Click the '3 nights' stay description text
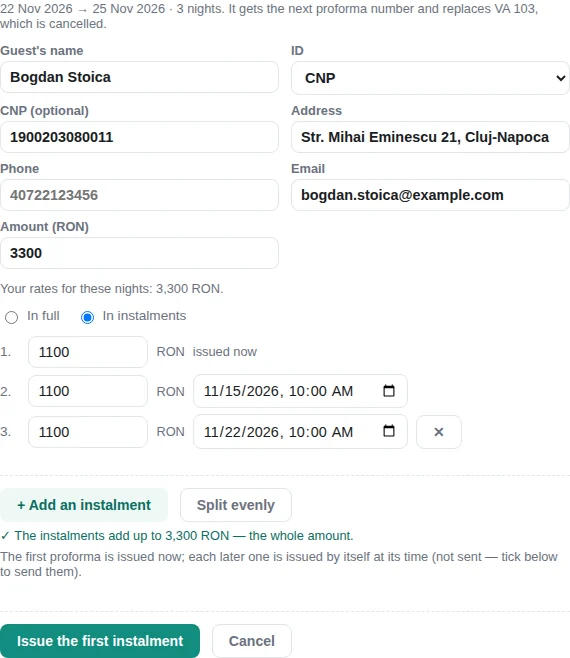 269,16
